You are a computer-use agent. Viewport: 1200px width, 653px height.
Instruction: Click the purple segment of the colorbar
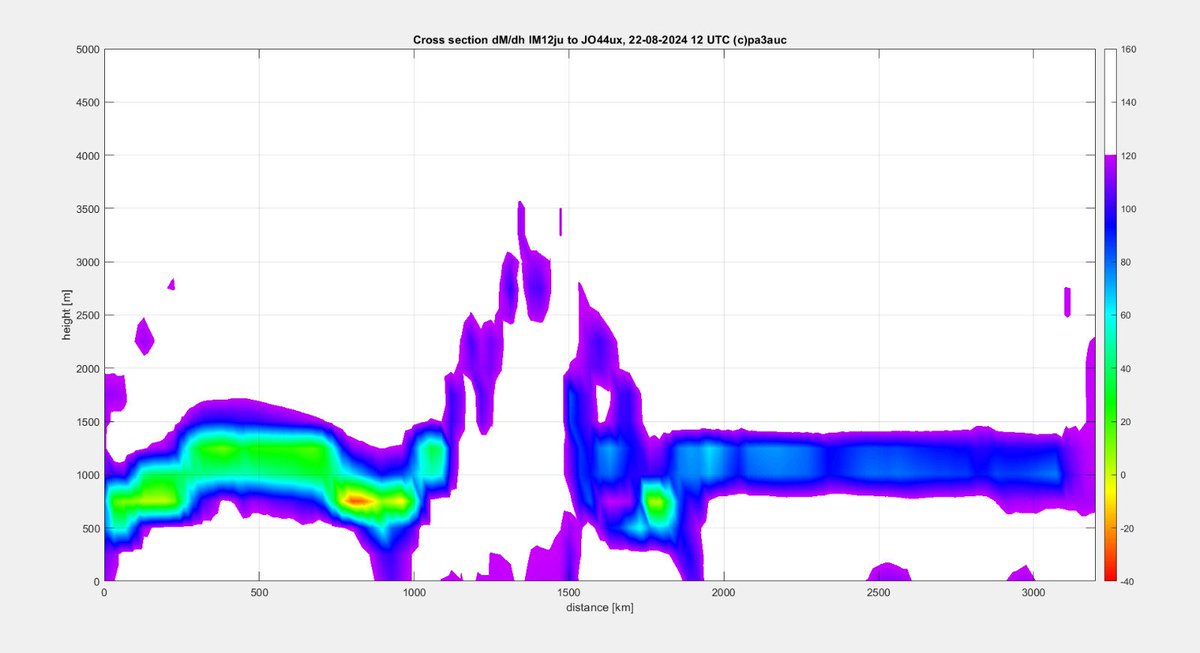(x=1111, y=170)
